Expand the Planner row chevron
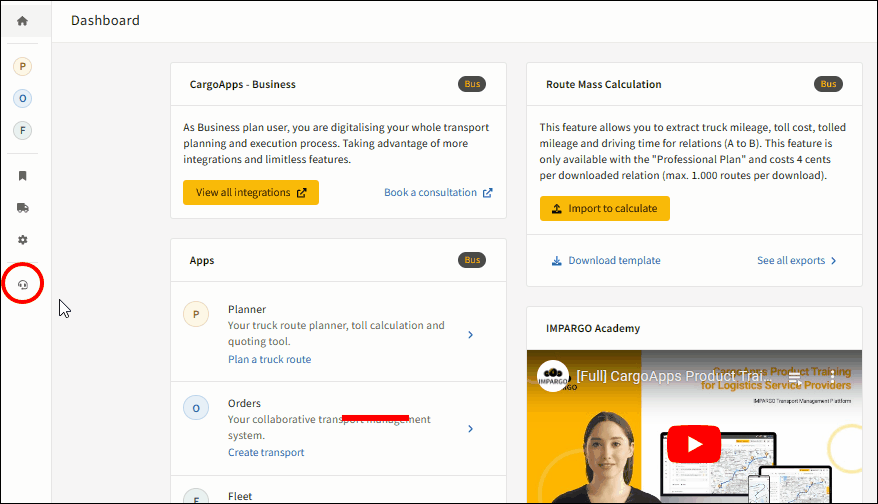The width and height of the screenshot is (878, 504). pos(470,335)
